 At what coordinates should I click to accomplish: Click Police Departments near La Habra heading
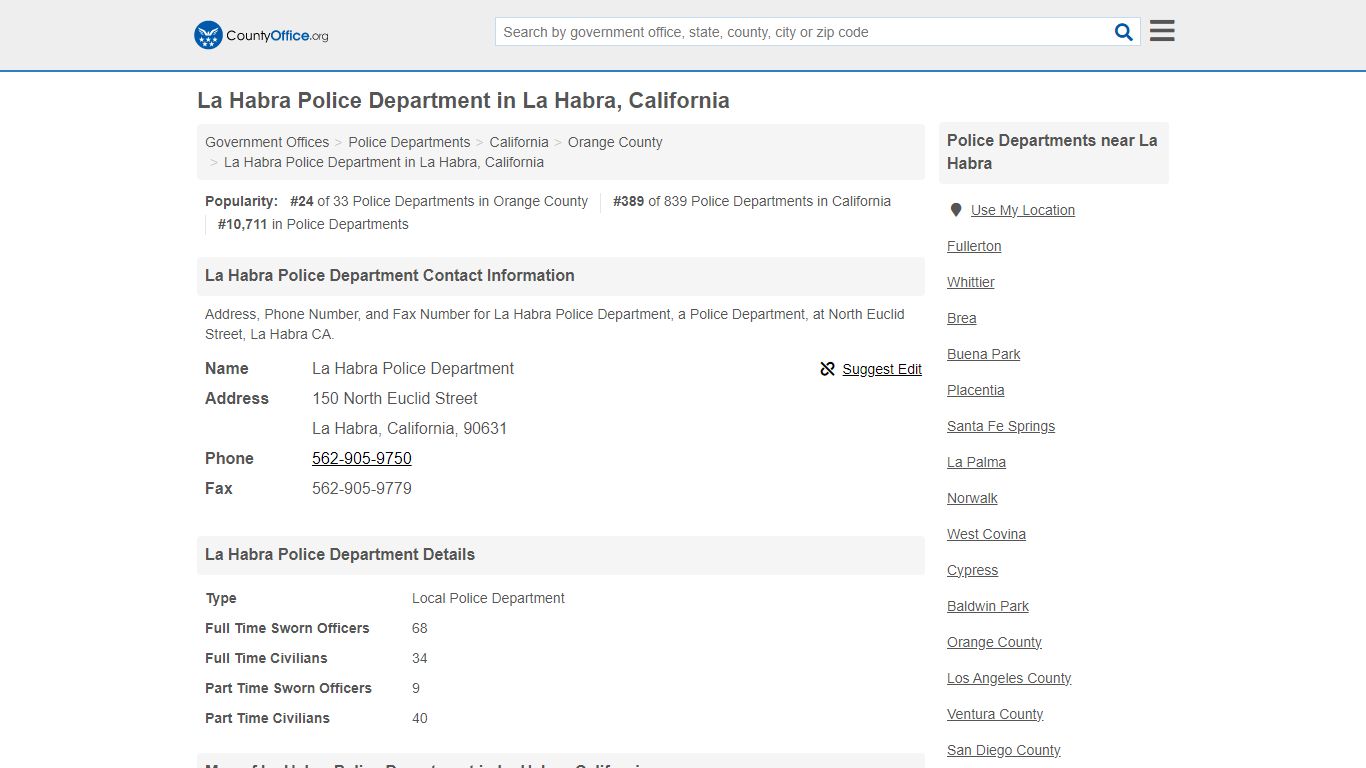tap(1052, 152)
